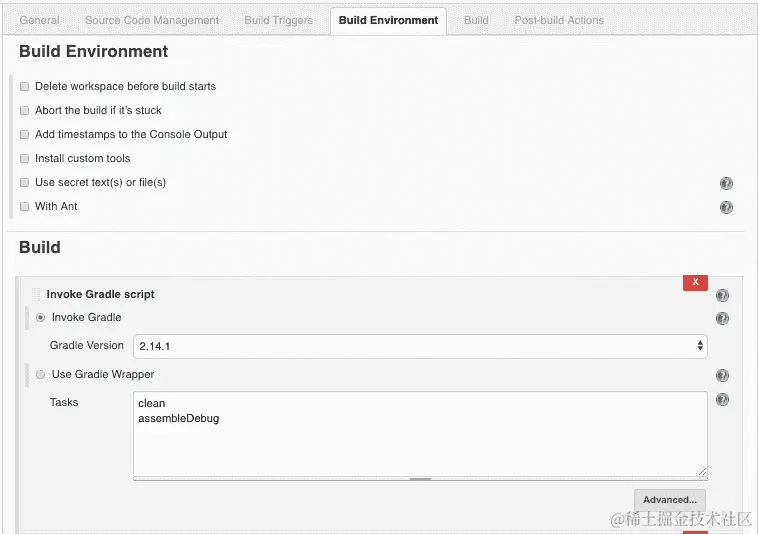Enable Delete workspace before build starts
Image resolution: width=758 pixels, height=534 pixels.
click(24, 87)
